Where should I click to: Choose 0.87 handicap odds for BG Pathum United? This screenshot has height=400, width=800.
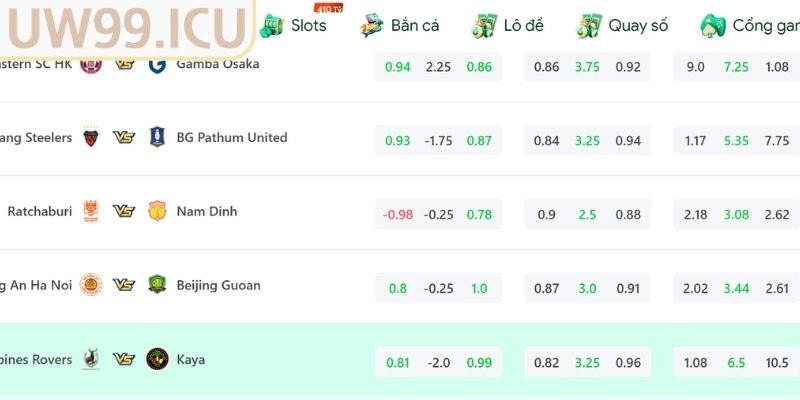pyautogui.click(x=479, y=141)
